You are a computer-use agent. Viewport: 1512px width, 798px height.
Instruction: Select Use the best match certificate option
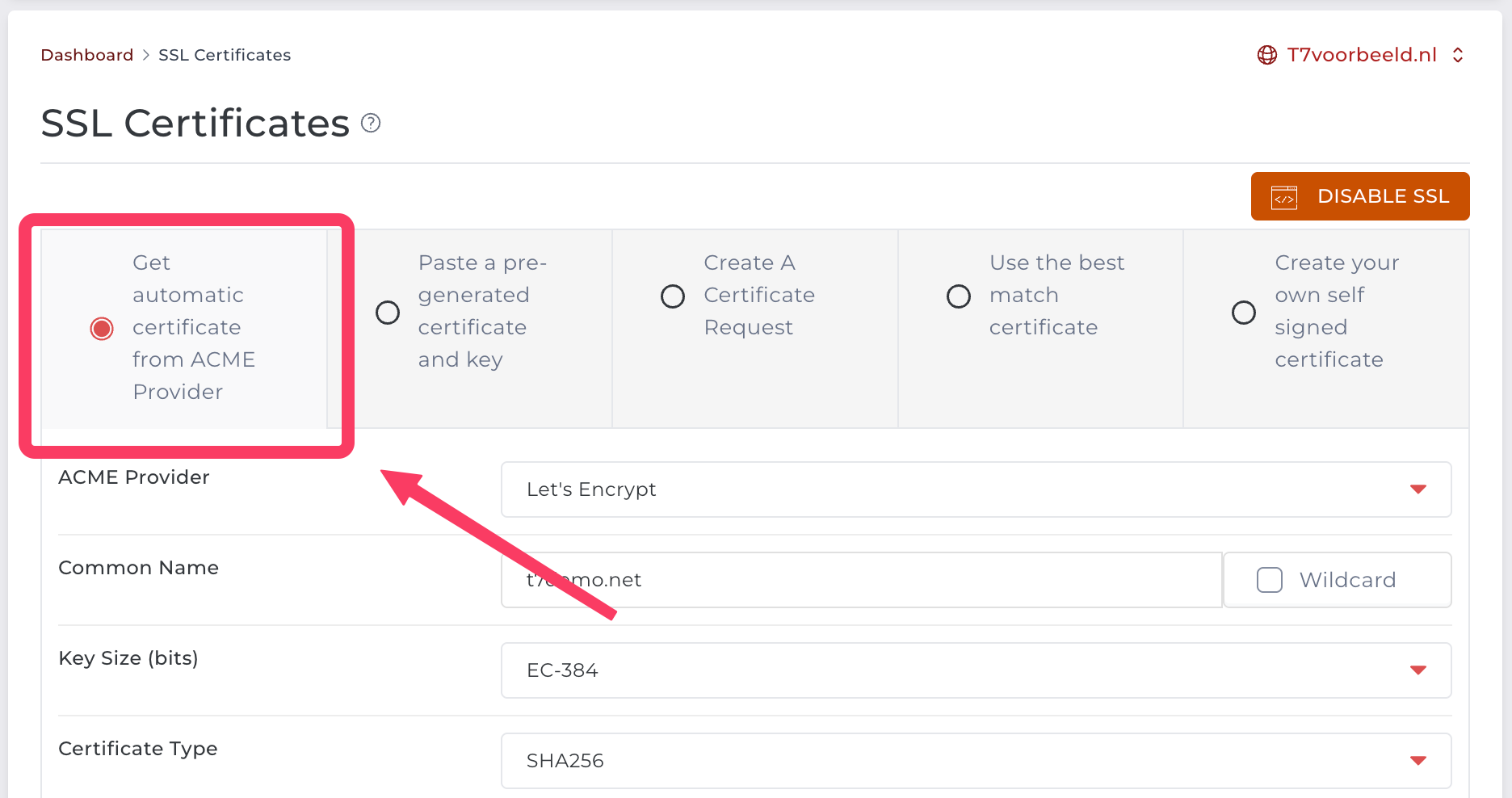(x=959, y=296)
